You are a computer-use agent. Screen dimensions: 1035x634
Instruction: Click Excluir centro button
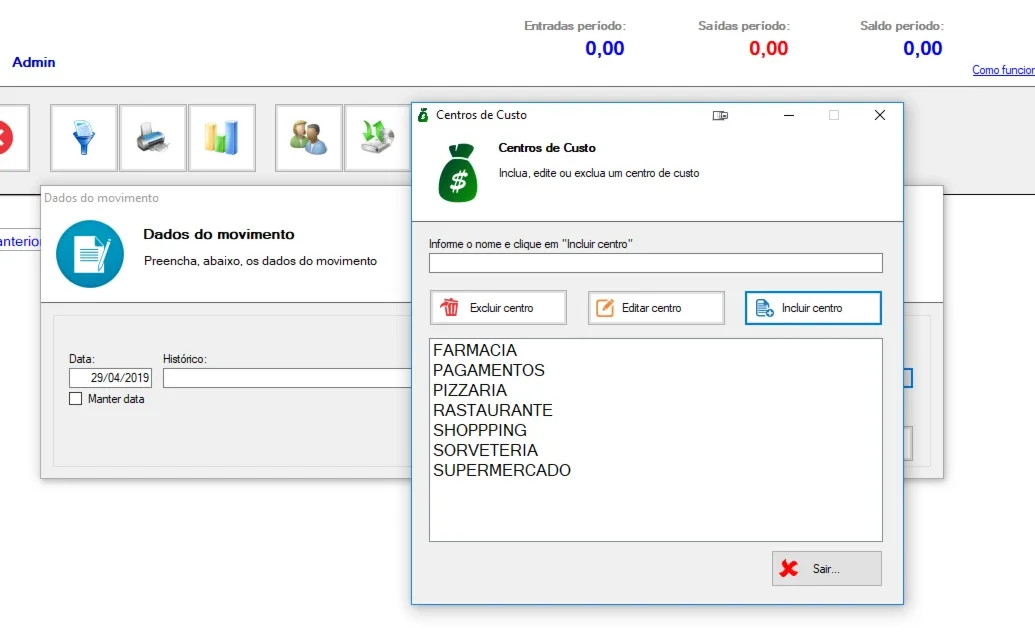[498, 308]
